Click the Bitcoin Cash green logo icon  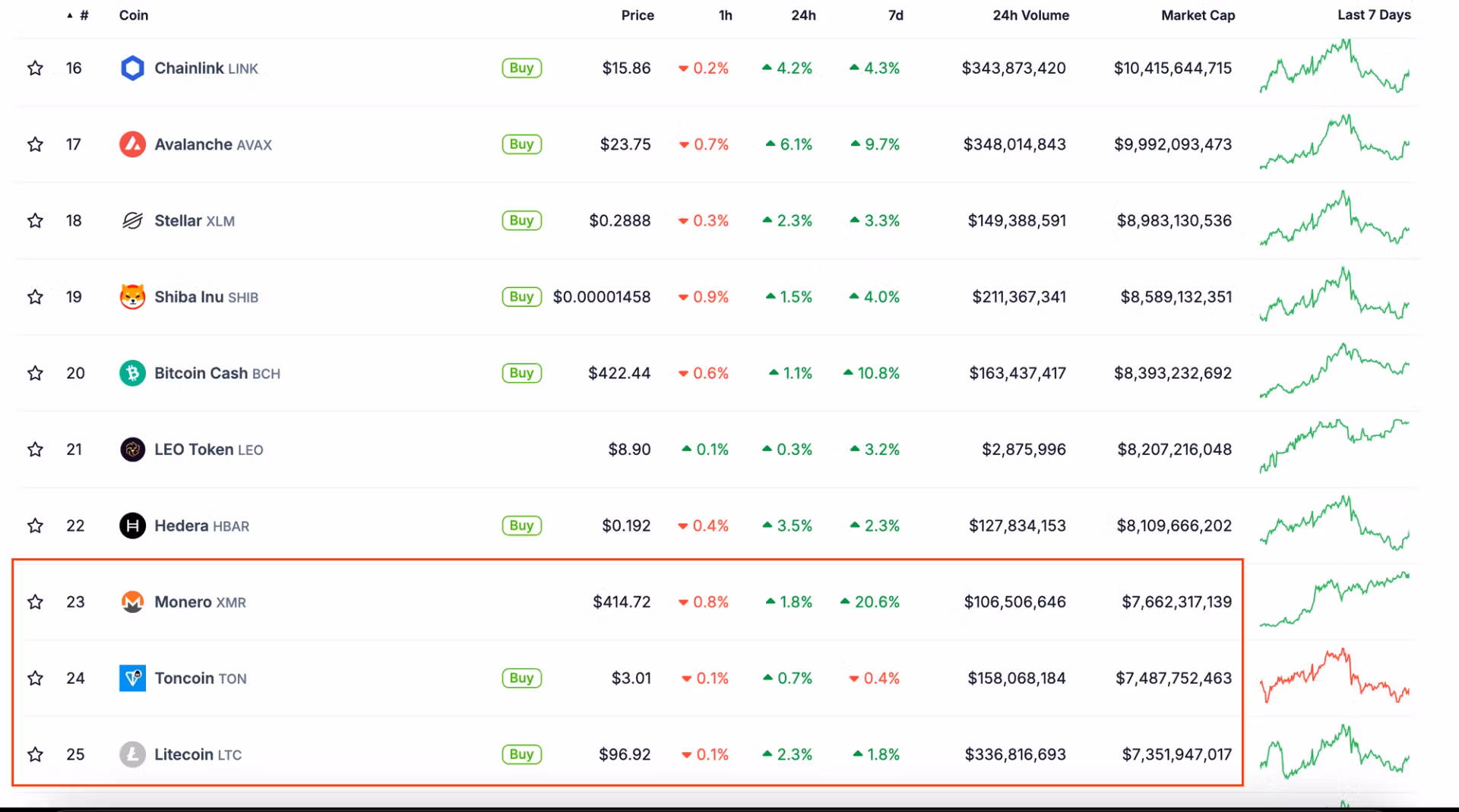(x=132, y=373)
